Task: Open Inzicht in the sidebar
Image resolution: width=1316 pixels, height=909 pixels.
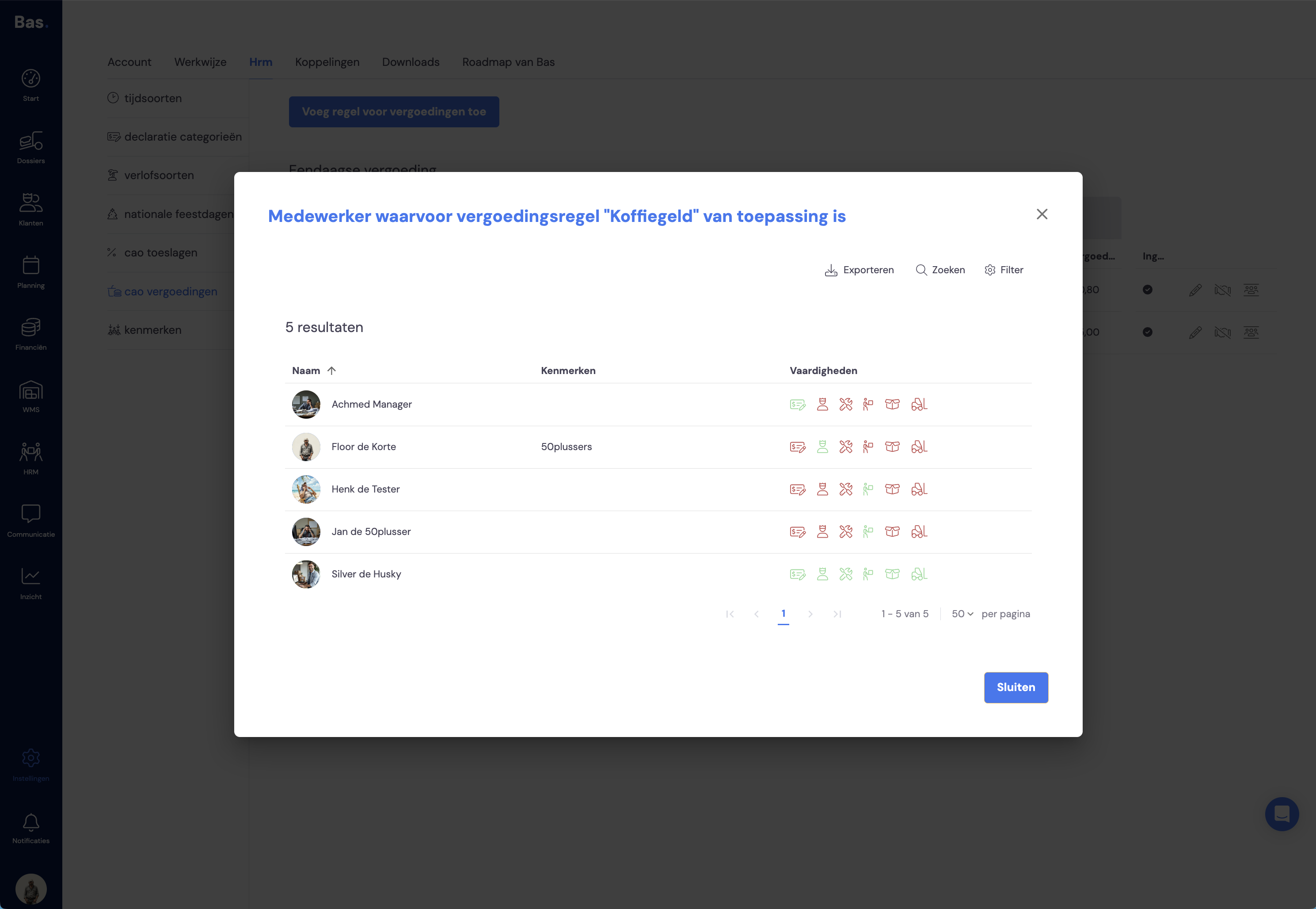Action: [31, 584]
